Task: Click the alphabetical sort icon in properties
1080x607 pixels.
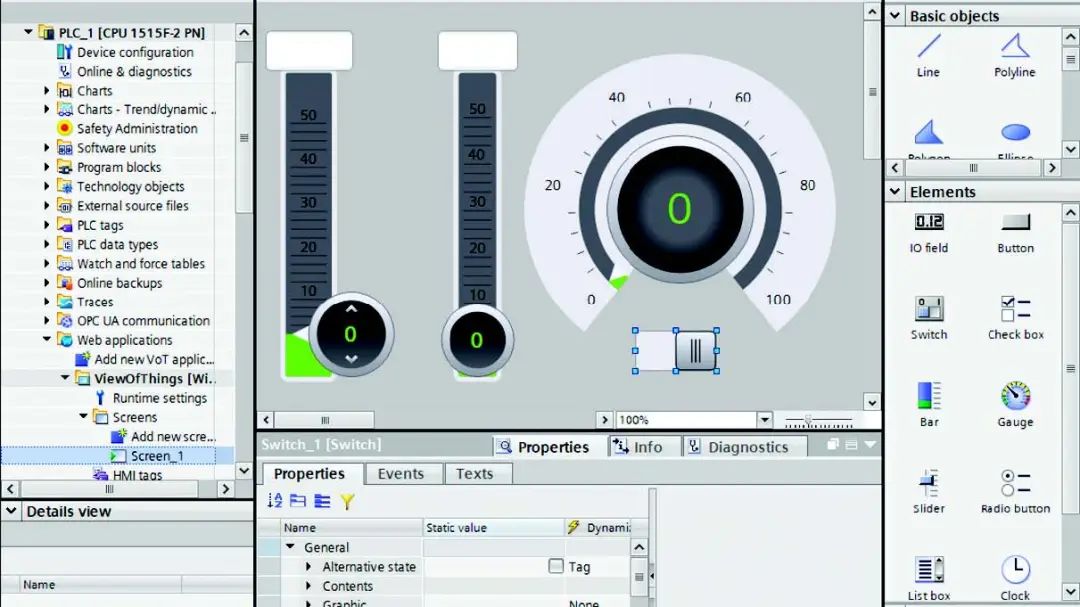Action: (274, 501)
